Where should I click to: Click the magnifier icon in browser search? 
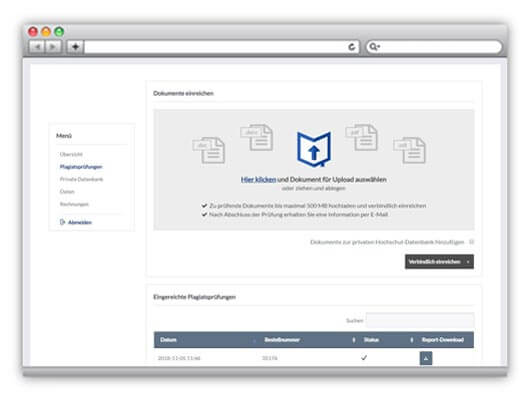click(x=374, y=47)
